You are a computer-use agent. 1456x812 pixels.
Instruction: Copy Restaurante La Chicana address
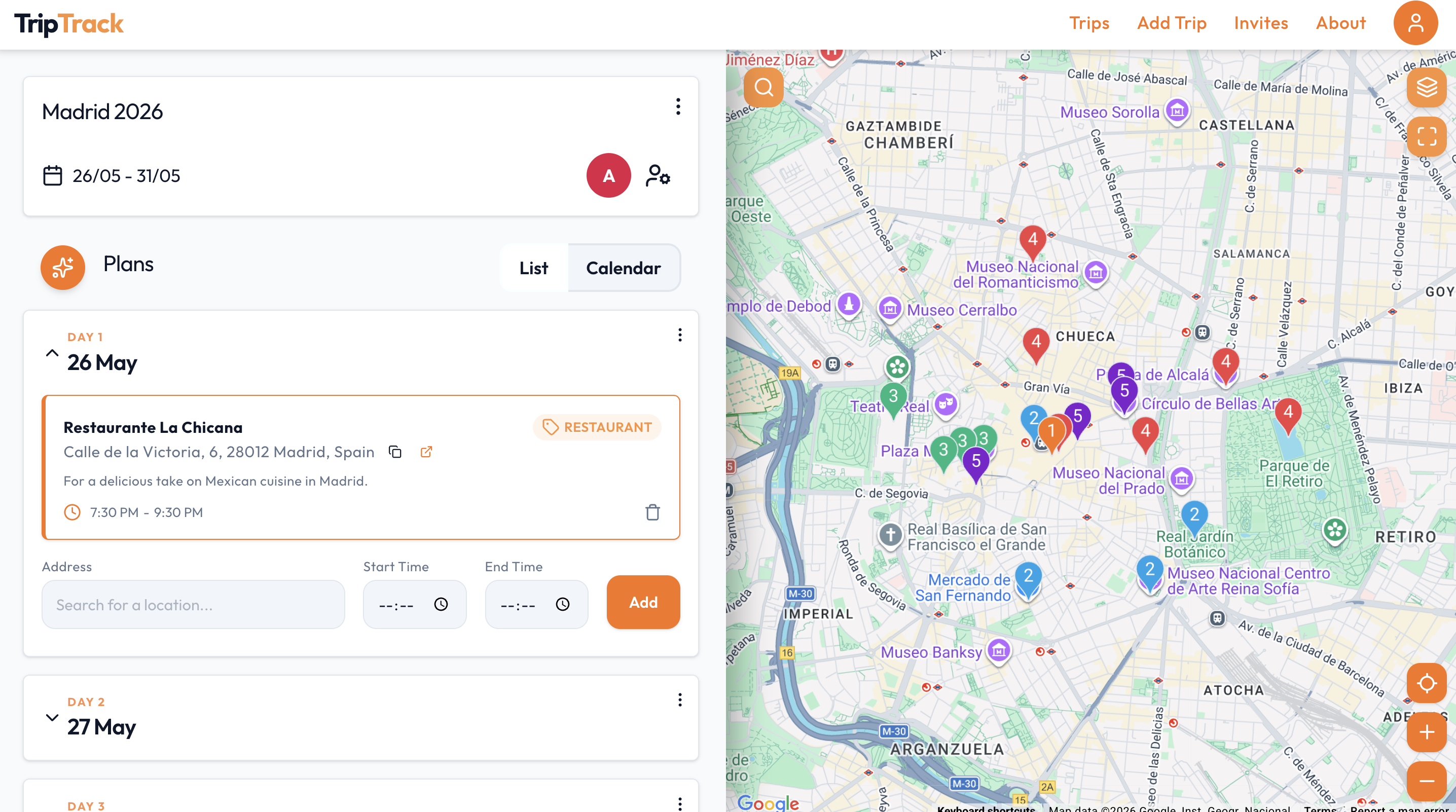tap(395, 452)
